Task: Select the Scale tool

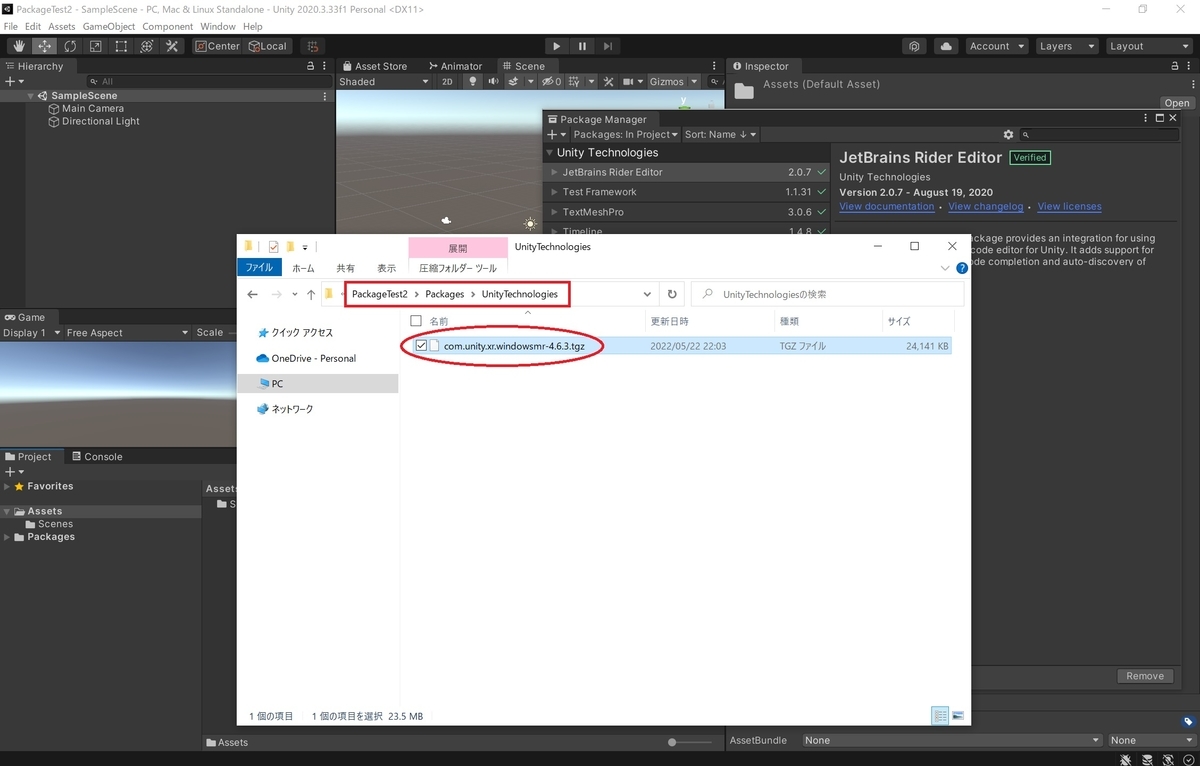Action: point(96,46)
